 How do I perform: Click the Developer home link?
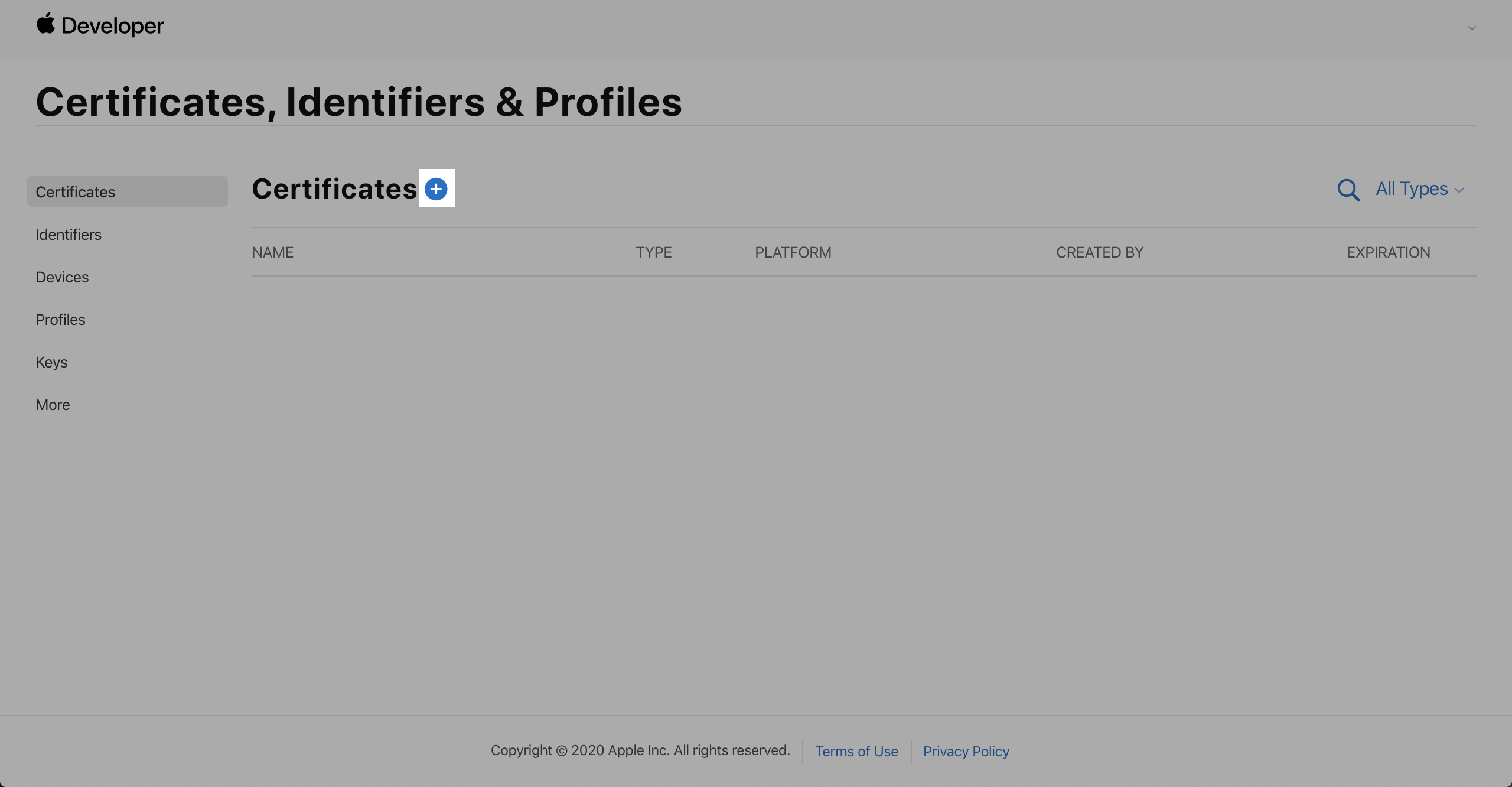pos(112,26)
